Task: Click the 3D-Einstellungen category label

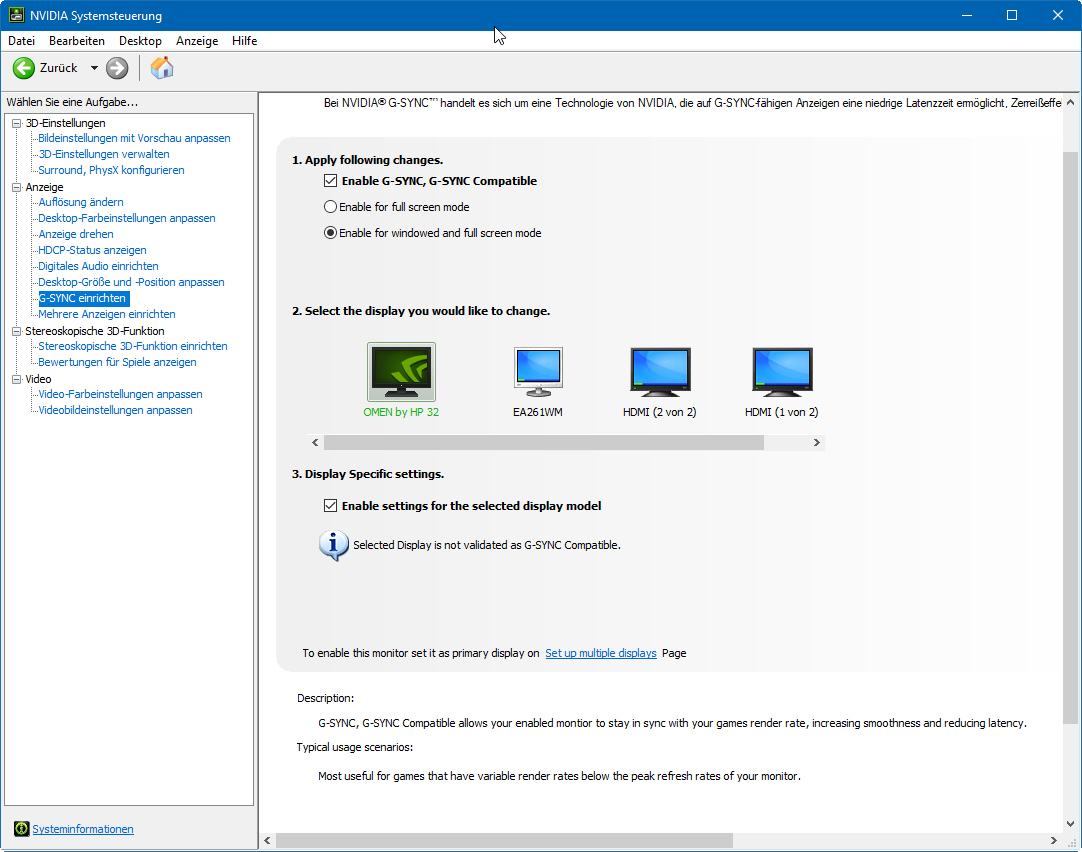Action: point(66,123)
